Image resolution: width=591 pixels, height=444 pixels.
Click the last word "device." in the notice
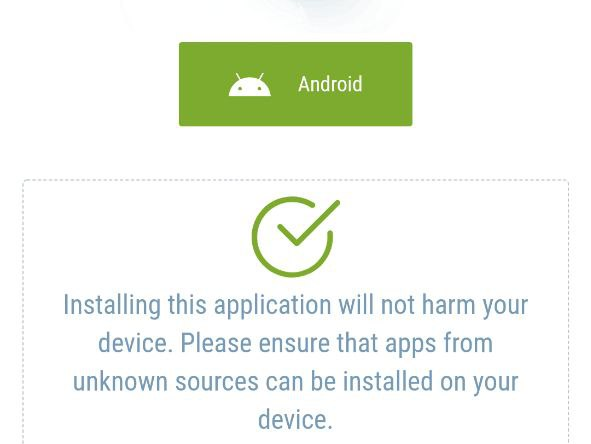coord(296,420)
